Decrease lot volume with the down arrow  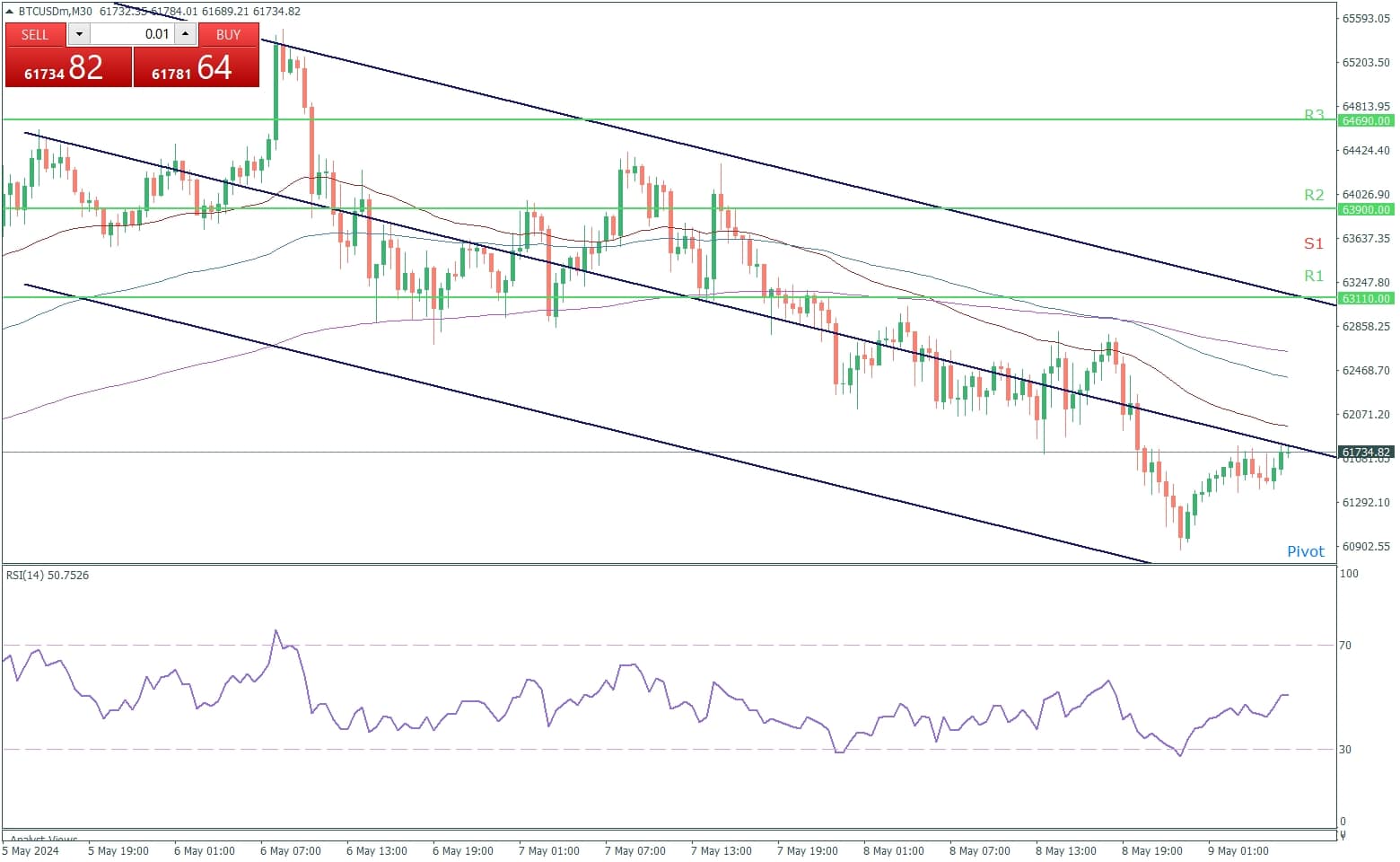coord(79,34)
